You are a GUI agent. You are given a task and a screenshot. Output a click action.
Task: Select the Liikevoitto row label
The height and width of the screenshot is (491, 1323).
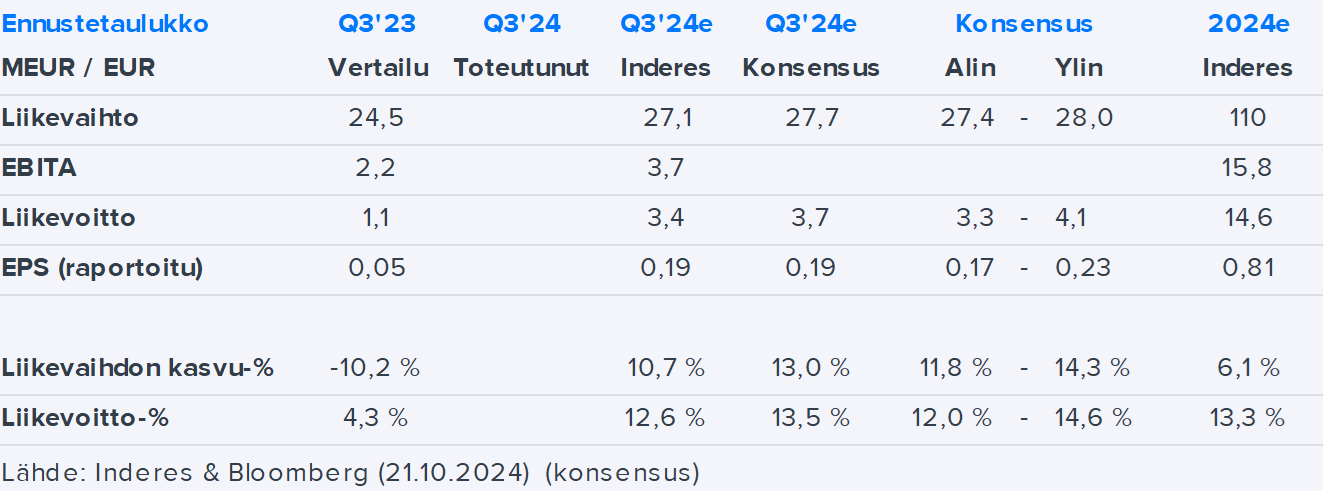pos(68,218)
